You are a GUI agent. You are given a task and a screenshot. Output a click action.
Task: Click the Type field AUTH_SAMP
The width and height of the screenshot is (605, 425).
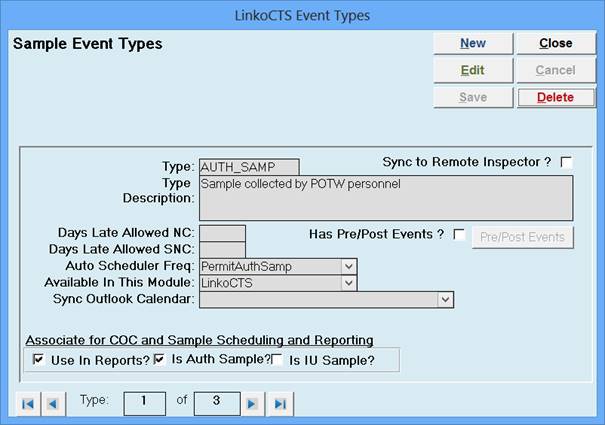249,167
